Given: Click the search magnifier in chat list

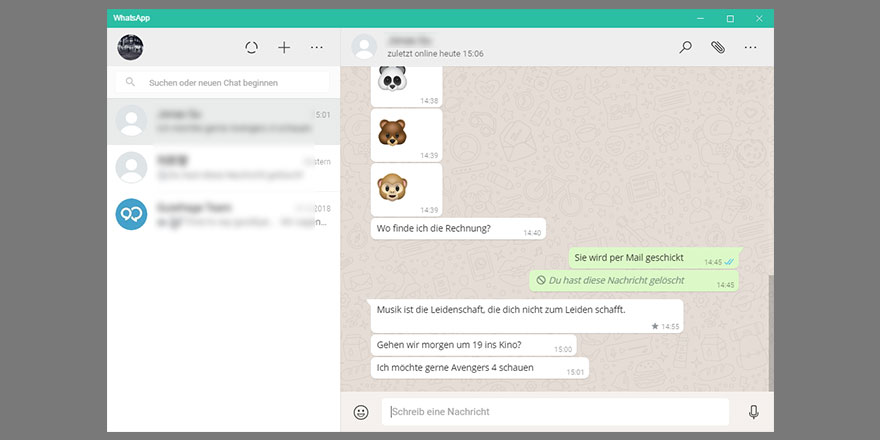Looking at the screenshot, I should 130,82.
